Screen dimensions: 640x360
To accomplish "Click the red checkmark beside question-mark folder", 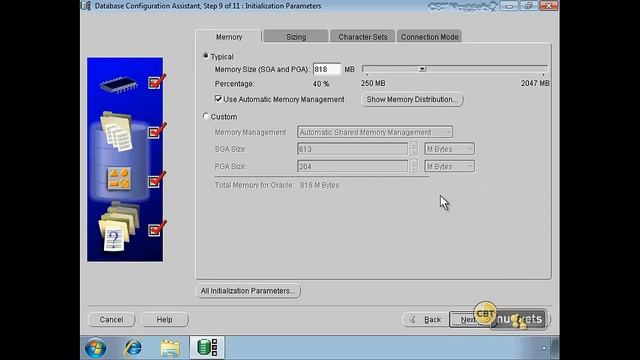I will (x=157, y=228).
